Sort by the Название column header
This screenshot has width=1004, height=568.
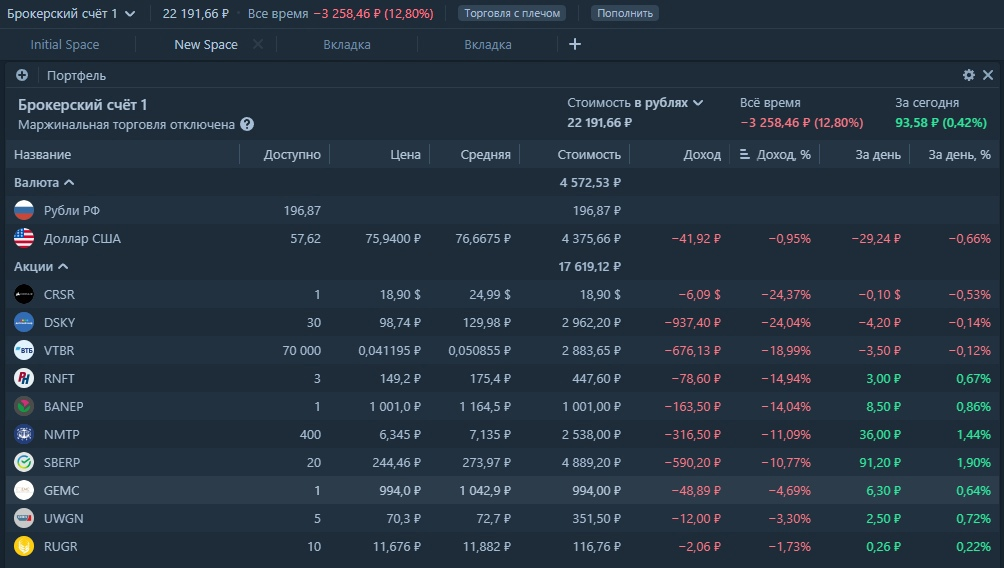point(42,154)
